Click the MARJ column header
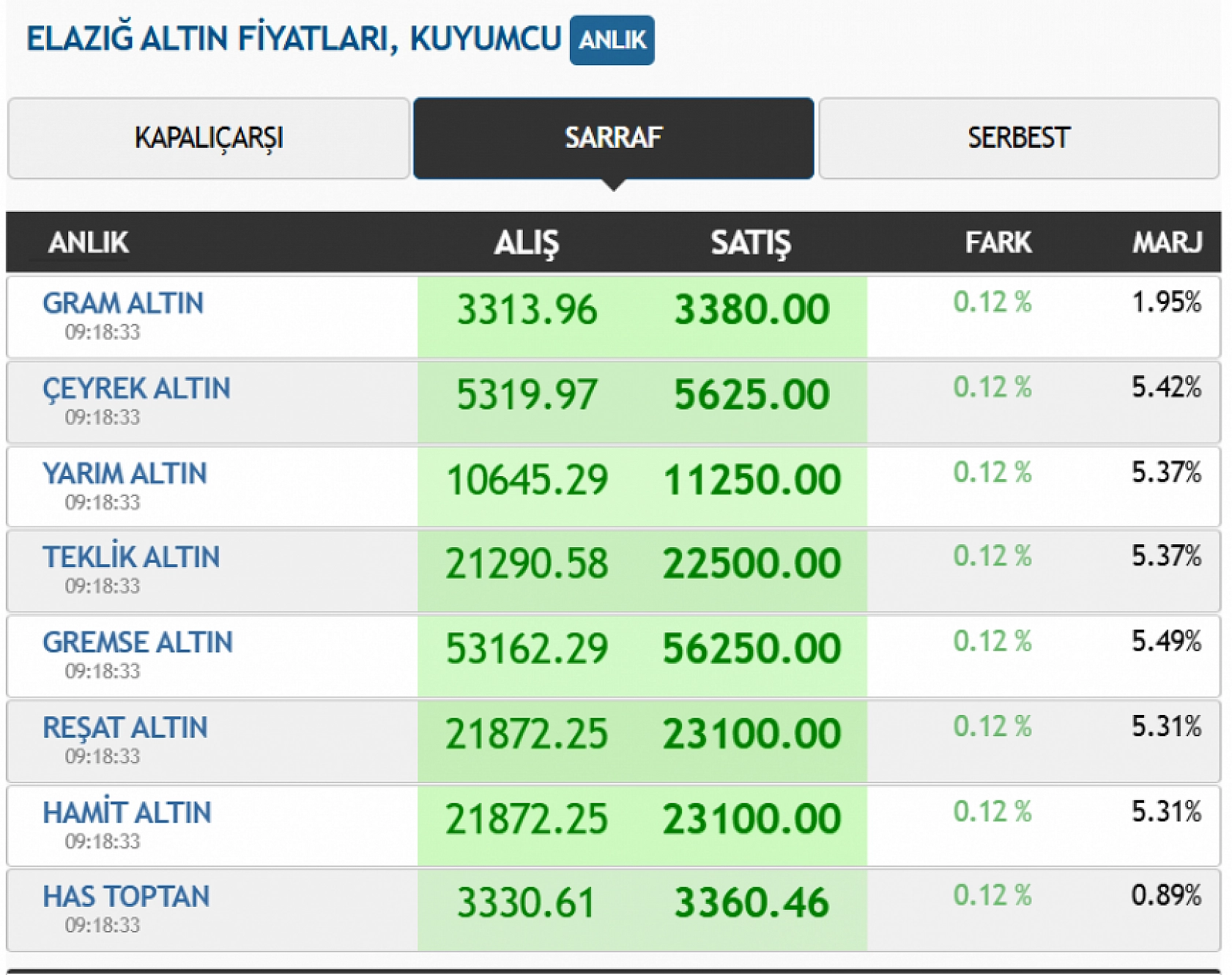Image resolution: width=1232 pixels, height=975 pixels. click(1167, 242)
